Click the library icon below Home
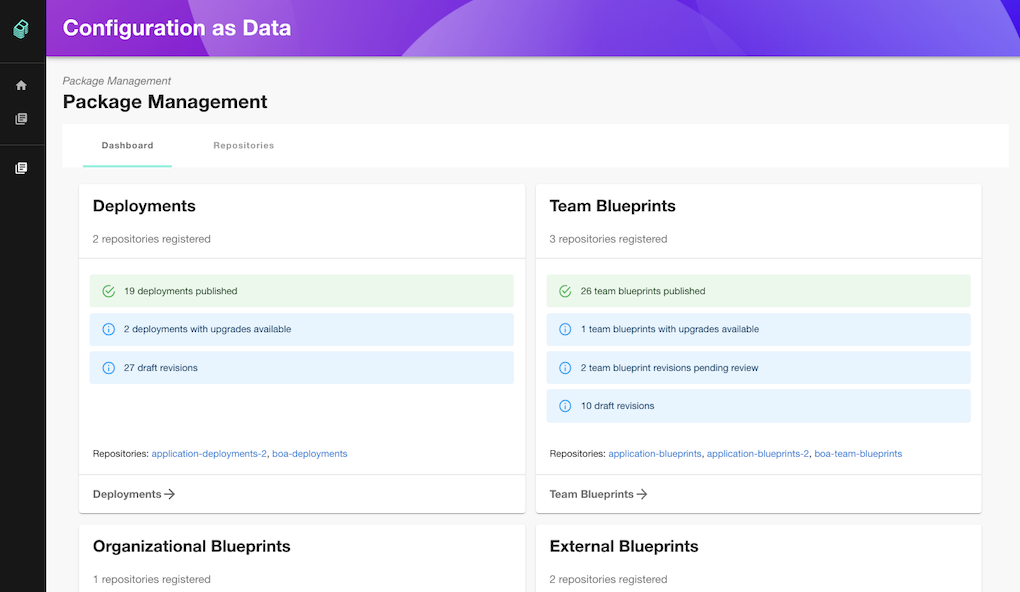The height and width of the screenshot is (592, 1020). tap(21, 118)
